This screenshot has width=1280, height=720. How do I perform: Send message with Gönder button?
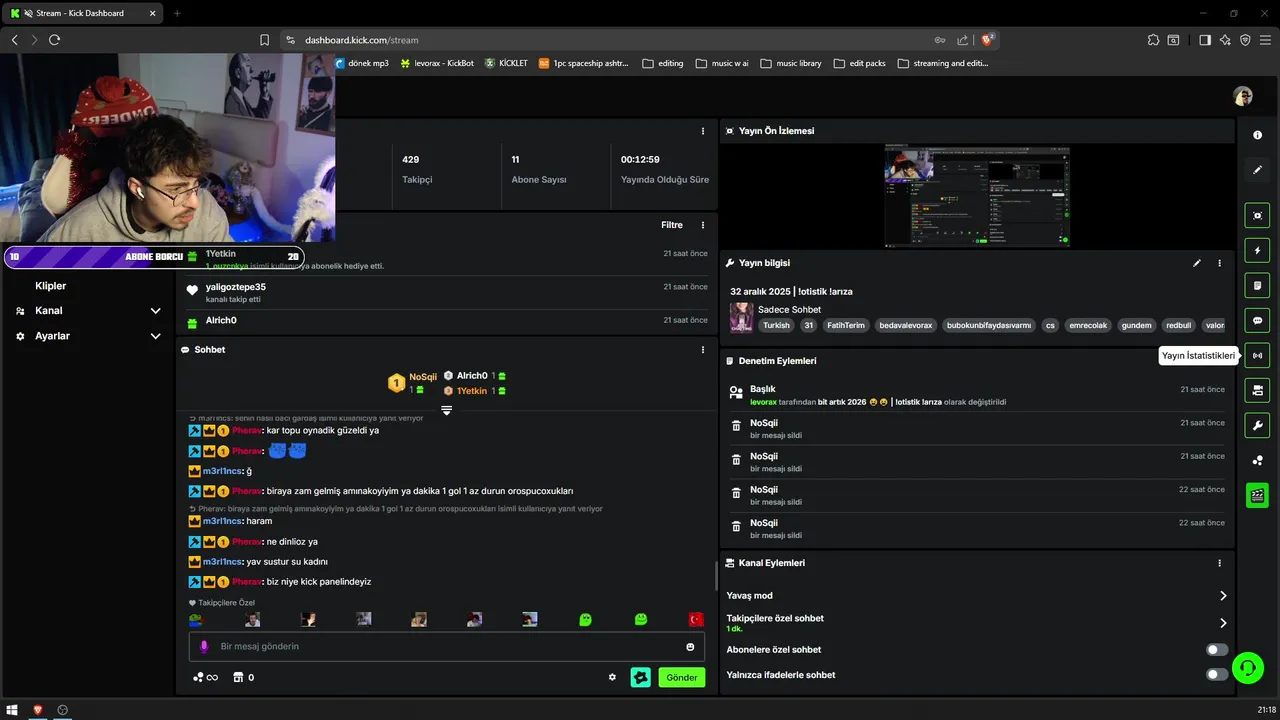[681, 677]
